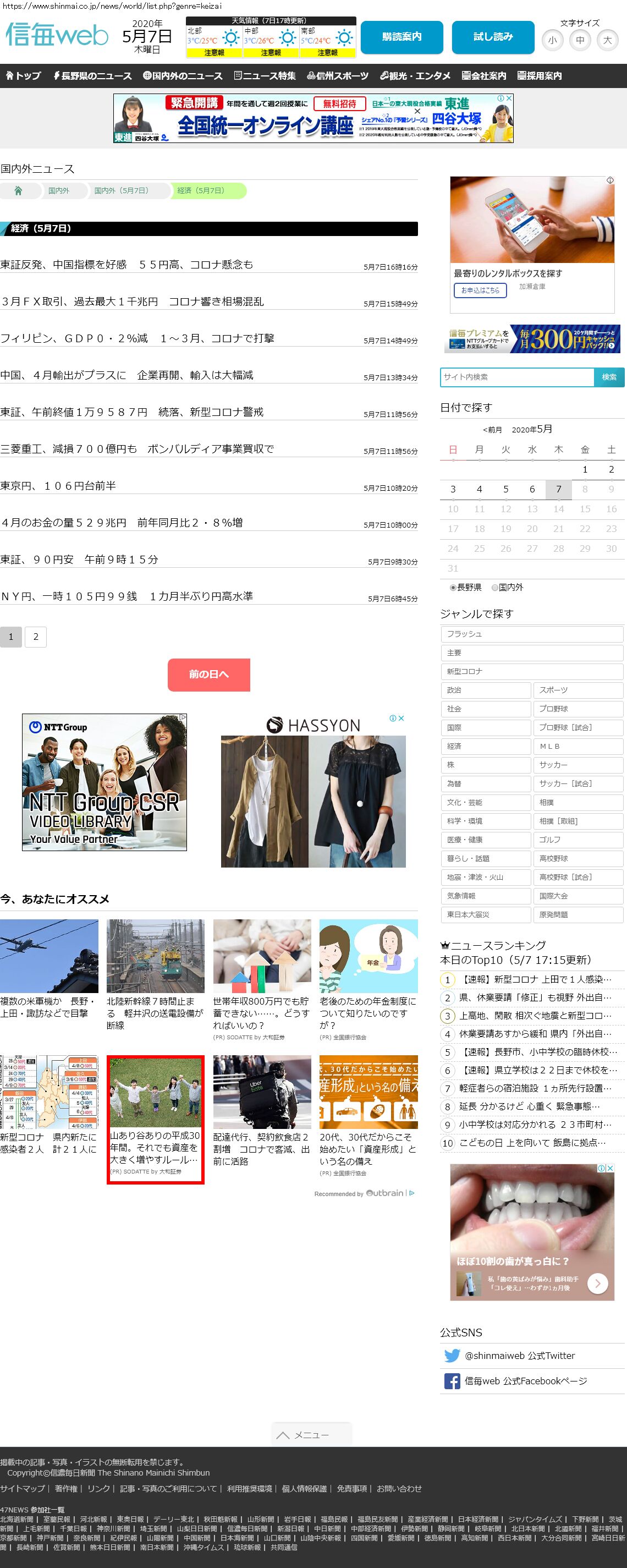Set the text size to 小
Image resolution: width=627 pixels, height=1568 pixels.
552,41
